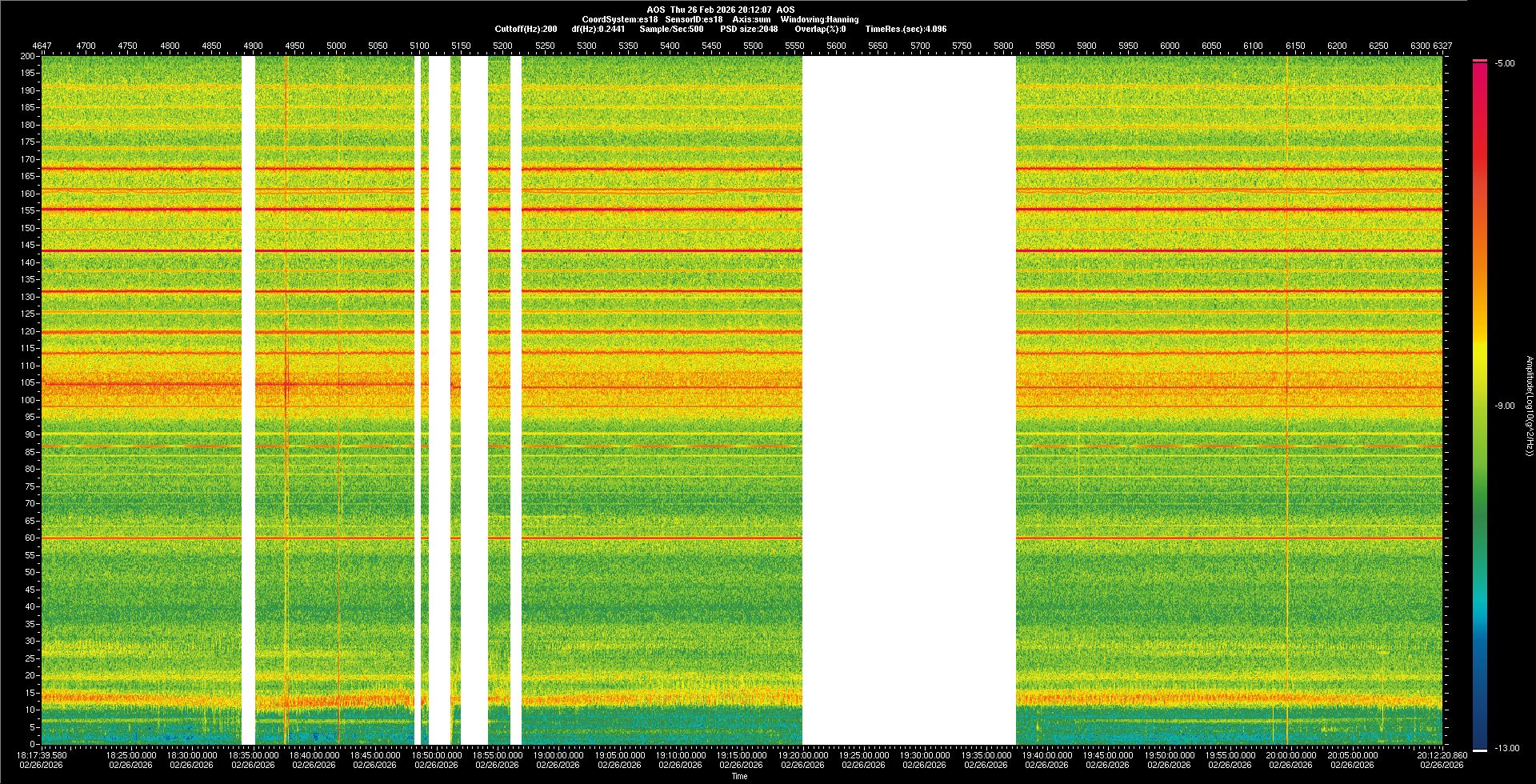
Task: Click the start time label 18:17:39.580
Action: pyautogui.click(x=43, y=755)
